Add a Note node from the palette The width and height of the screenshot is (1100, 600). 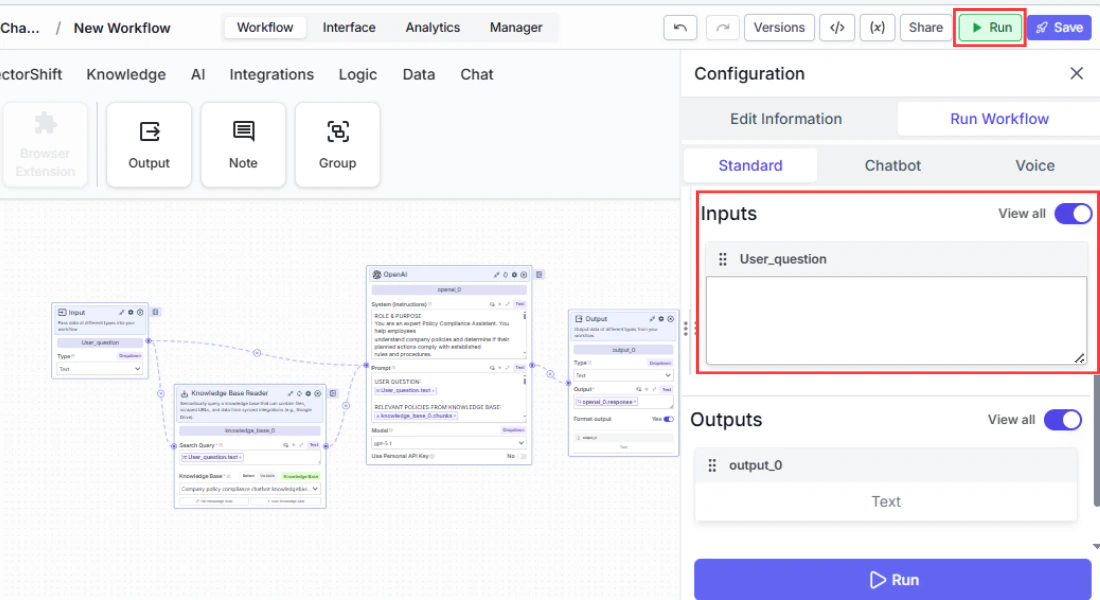coord(243,145)
